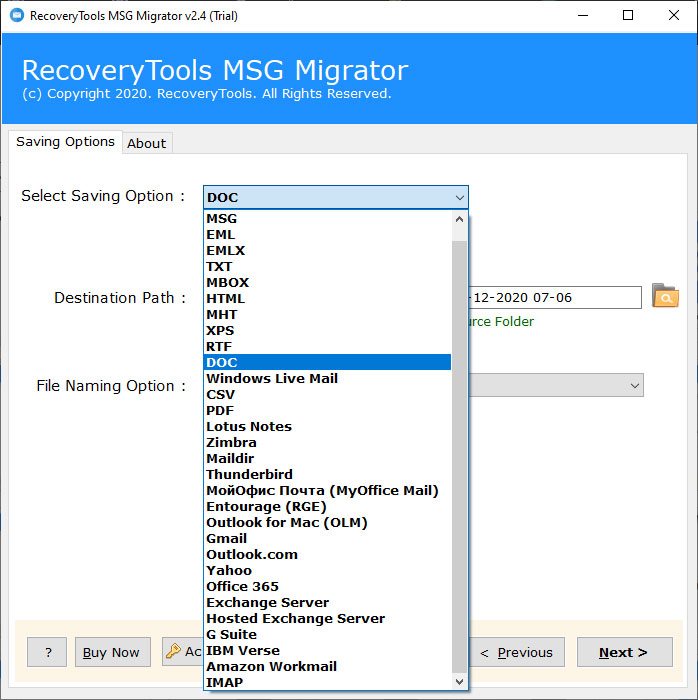698x700 pixels.
Task: Select Lotus Notes in the list
Action: (x=327, y=426)
